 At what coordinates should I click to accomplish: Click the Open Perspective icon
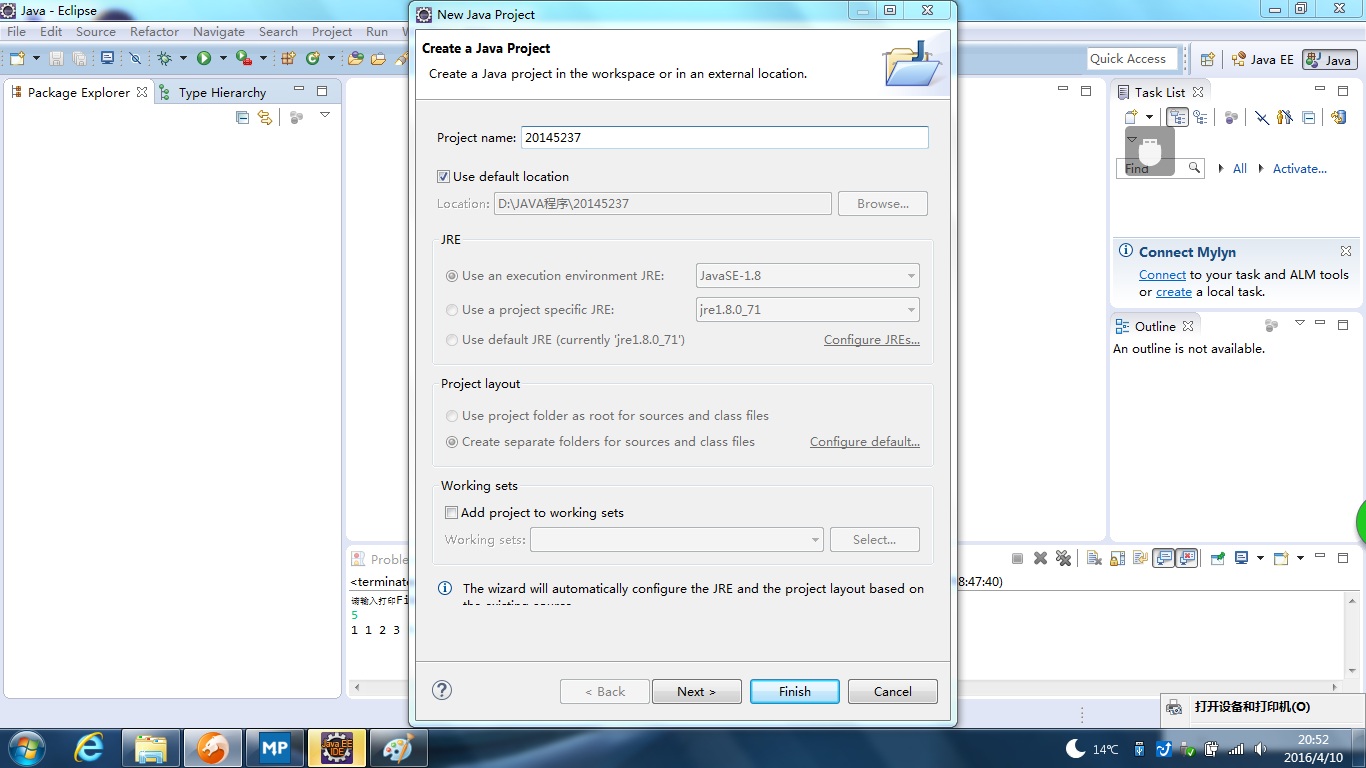(1207, 59)
